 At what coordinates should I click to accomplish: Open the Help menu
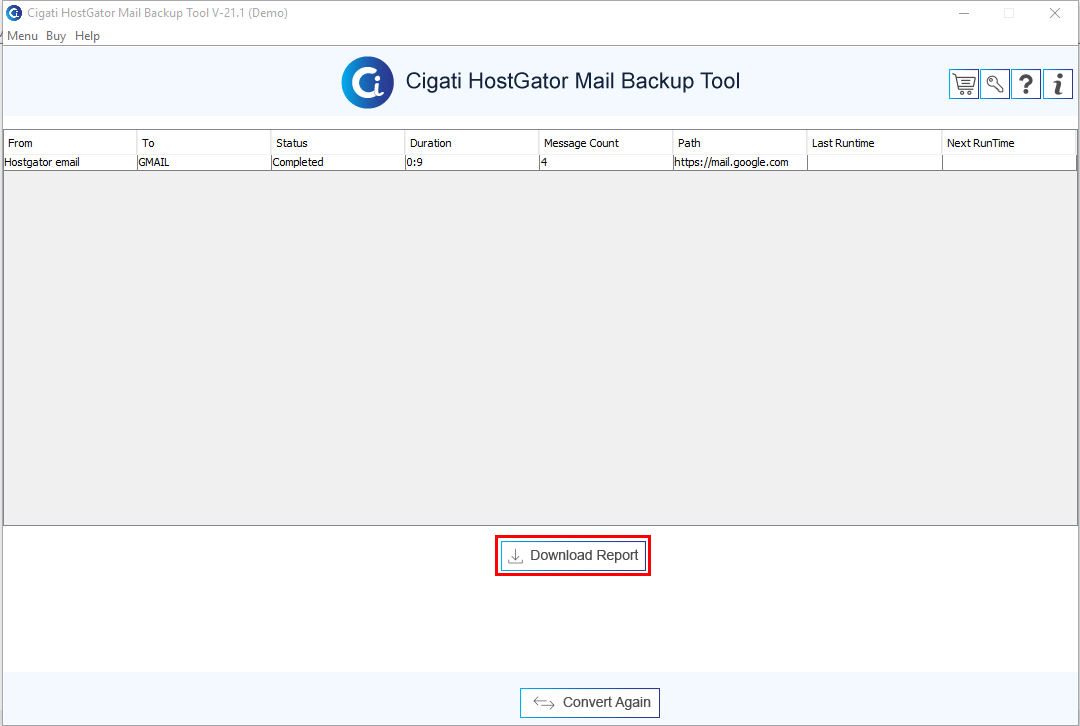click(87, 36)
